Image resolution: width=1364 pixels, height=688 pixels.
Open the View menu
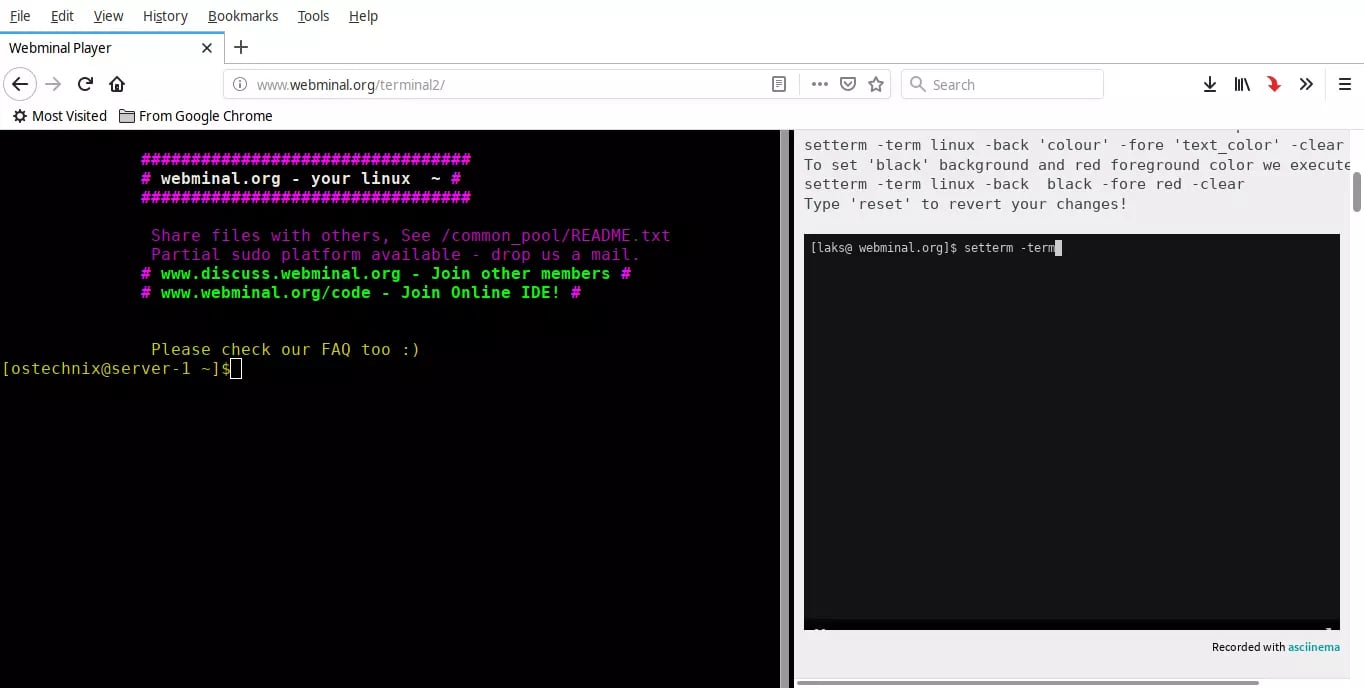point(108,16)
